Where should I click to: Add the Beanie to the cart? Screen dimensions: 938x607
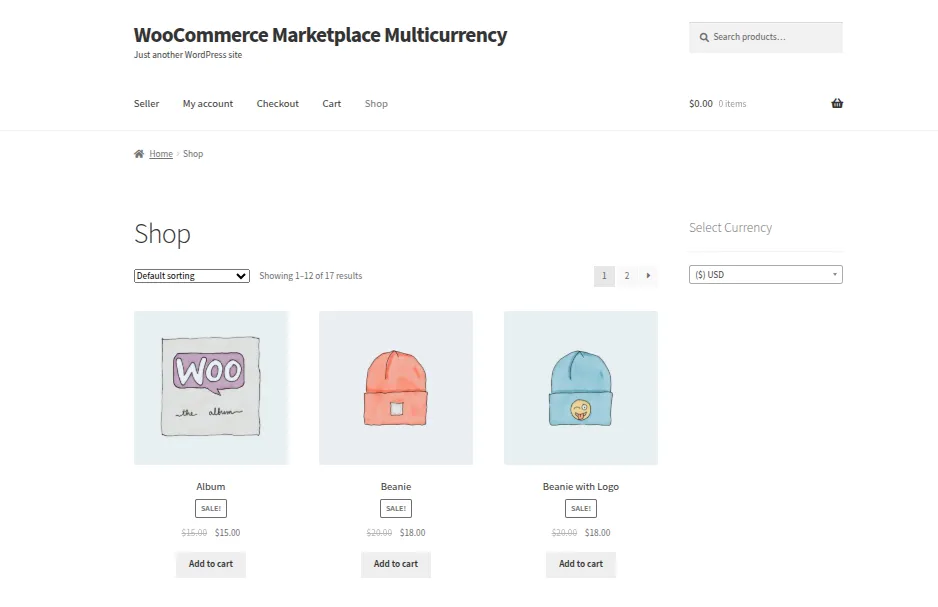point(396,564)
